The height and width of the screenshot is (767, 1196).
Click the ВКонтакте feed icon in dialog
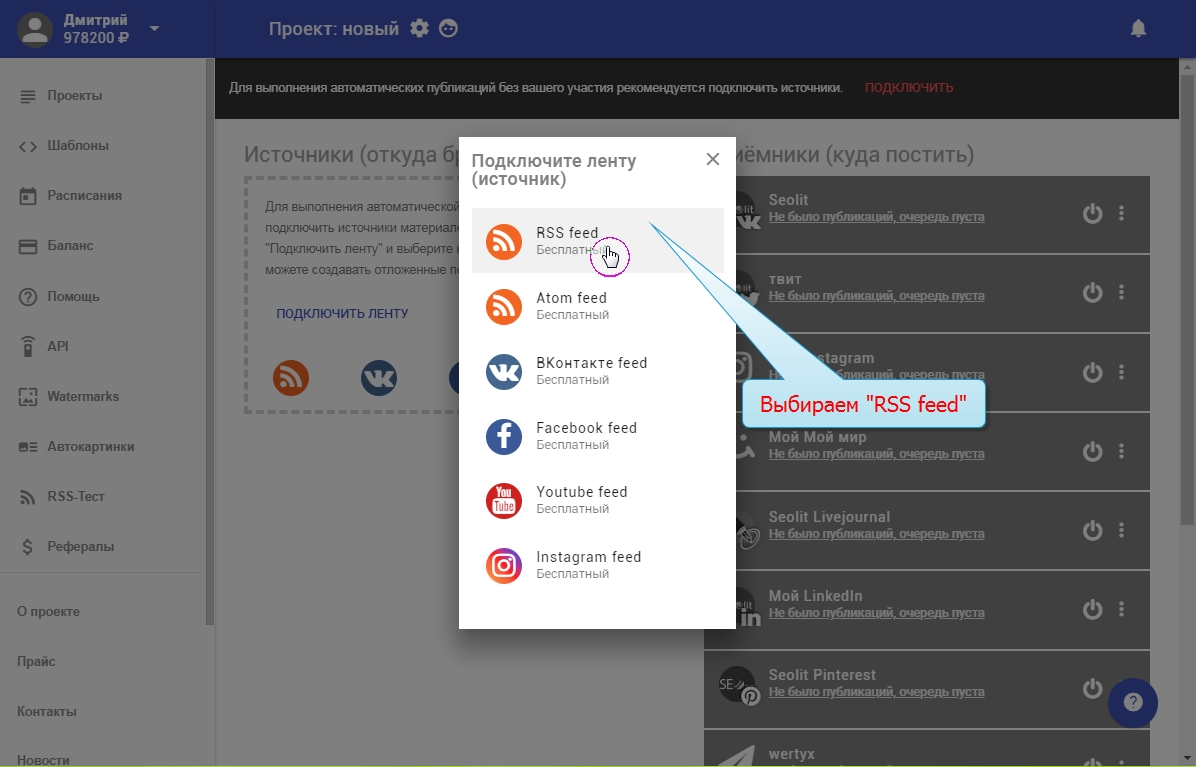(x=504, y=372)
